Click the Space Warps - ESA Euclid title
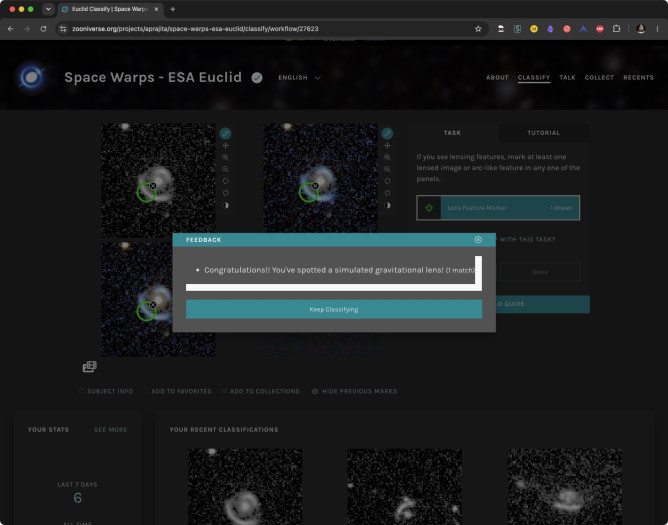668x525 pixels. 153,78
